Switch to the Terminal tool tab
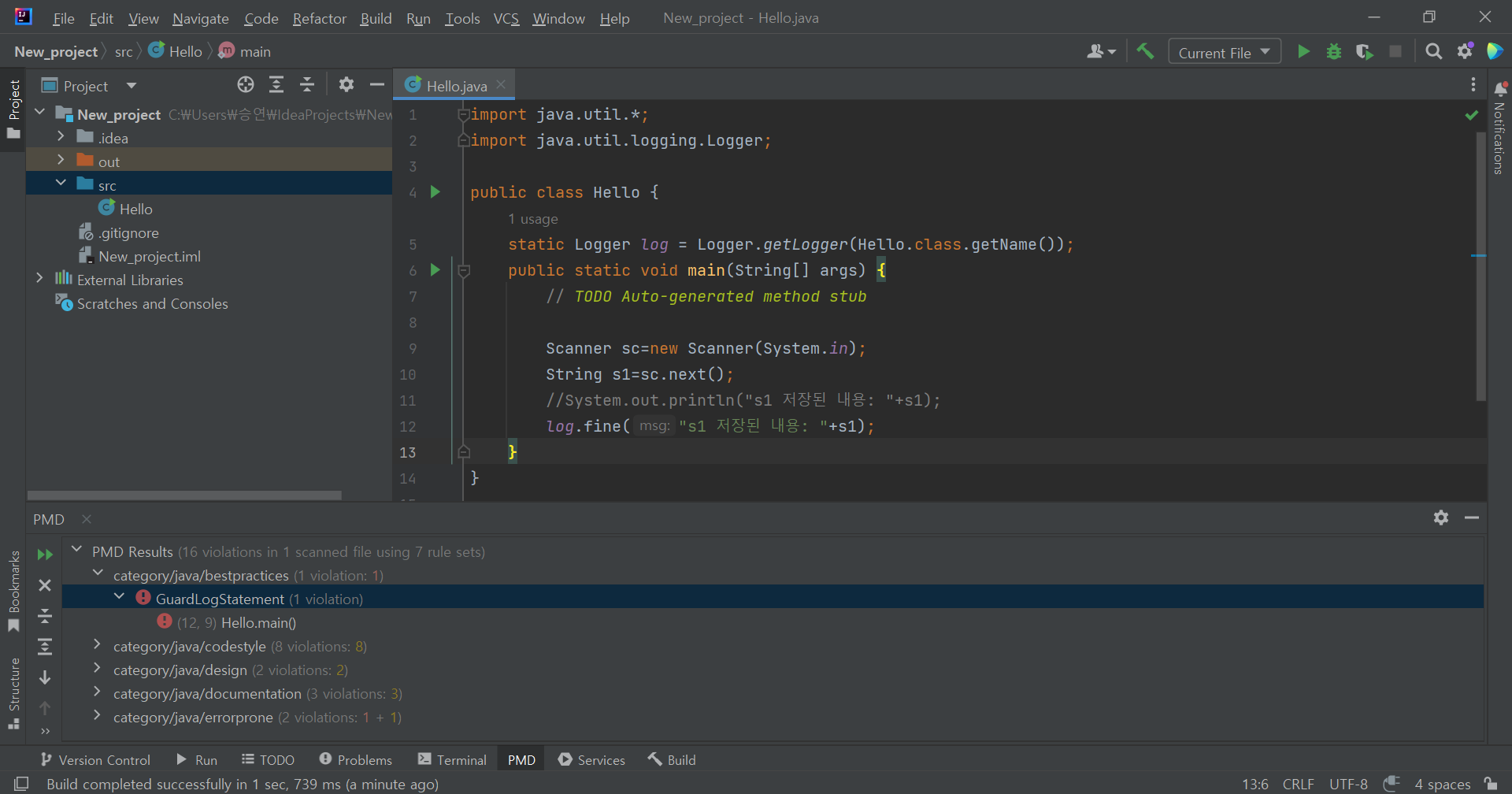Image resolution: width=1512 pixels, height=794 pixels. (x=452, y=759)
